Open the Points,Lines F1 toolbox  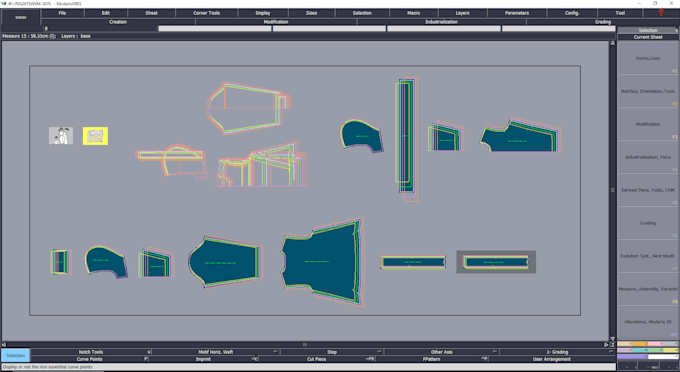click(648, 58)
